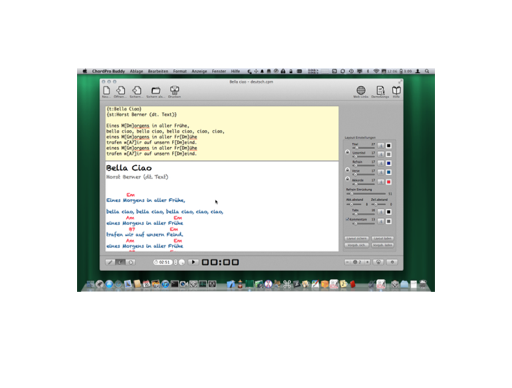
Task: Open the Anzeige menu
Action: [x=199, y=71]
